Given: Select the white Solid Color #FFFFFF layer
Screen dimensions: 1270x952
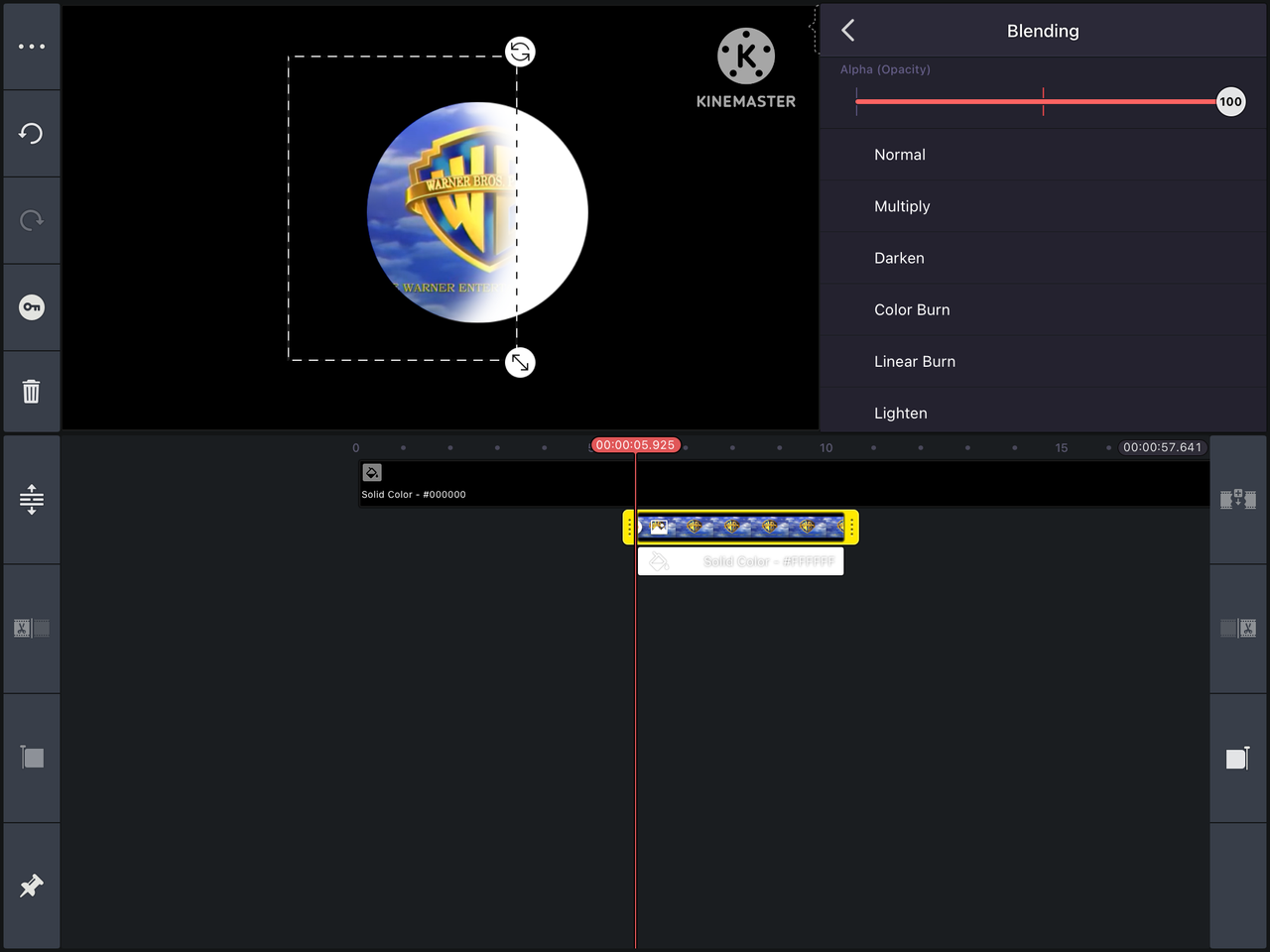Looking at the screenshot, I should (x=740, y=561).
